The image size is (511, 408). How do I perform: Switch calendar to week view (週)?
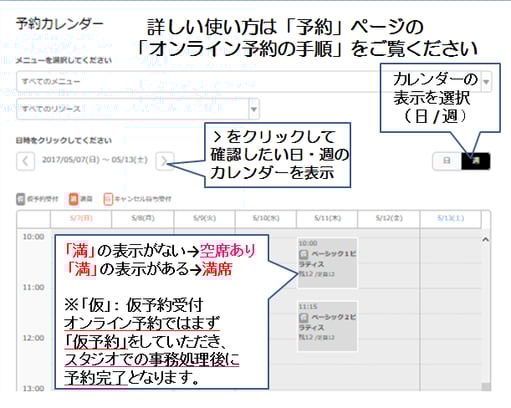(x=476, y=161)
